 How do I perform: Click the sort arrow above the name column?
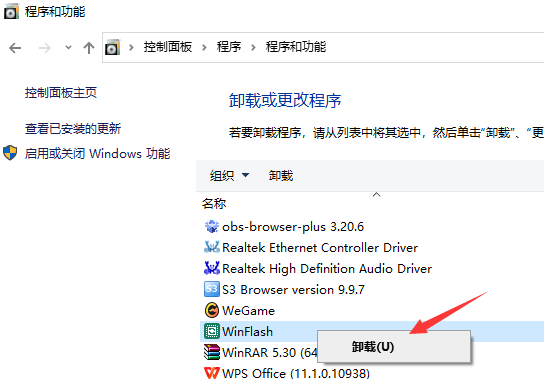point(376,195)
